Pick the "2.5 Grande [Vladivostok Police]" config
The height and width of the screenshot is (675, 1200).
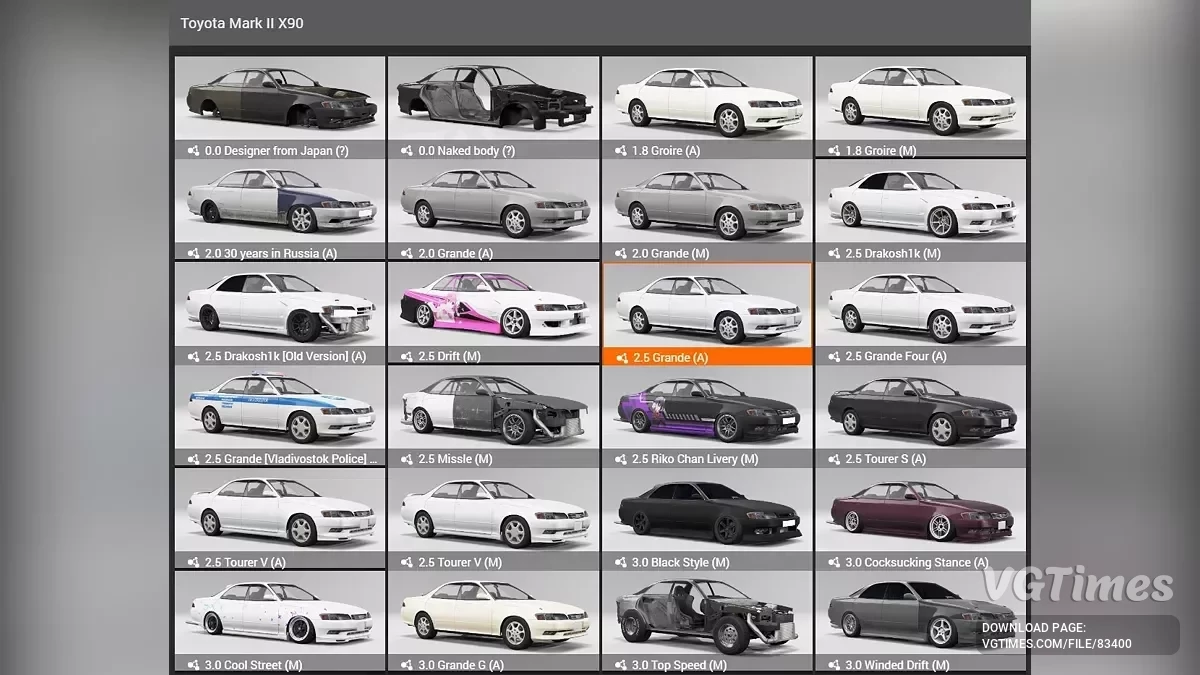pos(279,408)
